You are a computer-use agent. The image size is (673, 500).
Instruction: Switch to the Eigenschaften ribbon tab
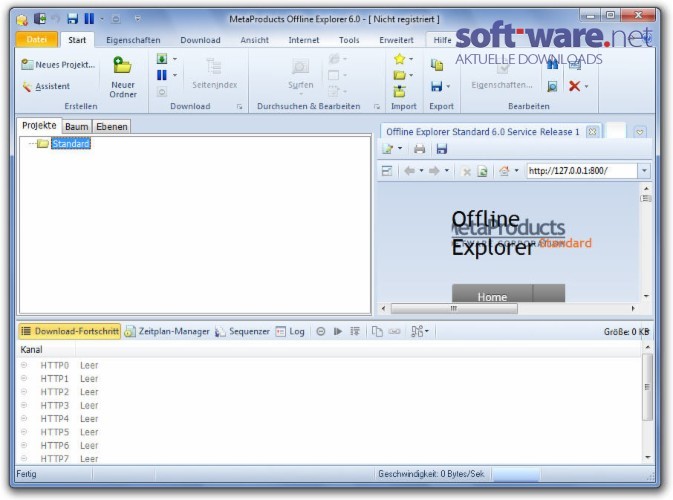point(133,40)
